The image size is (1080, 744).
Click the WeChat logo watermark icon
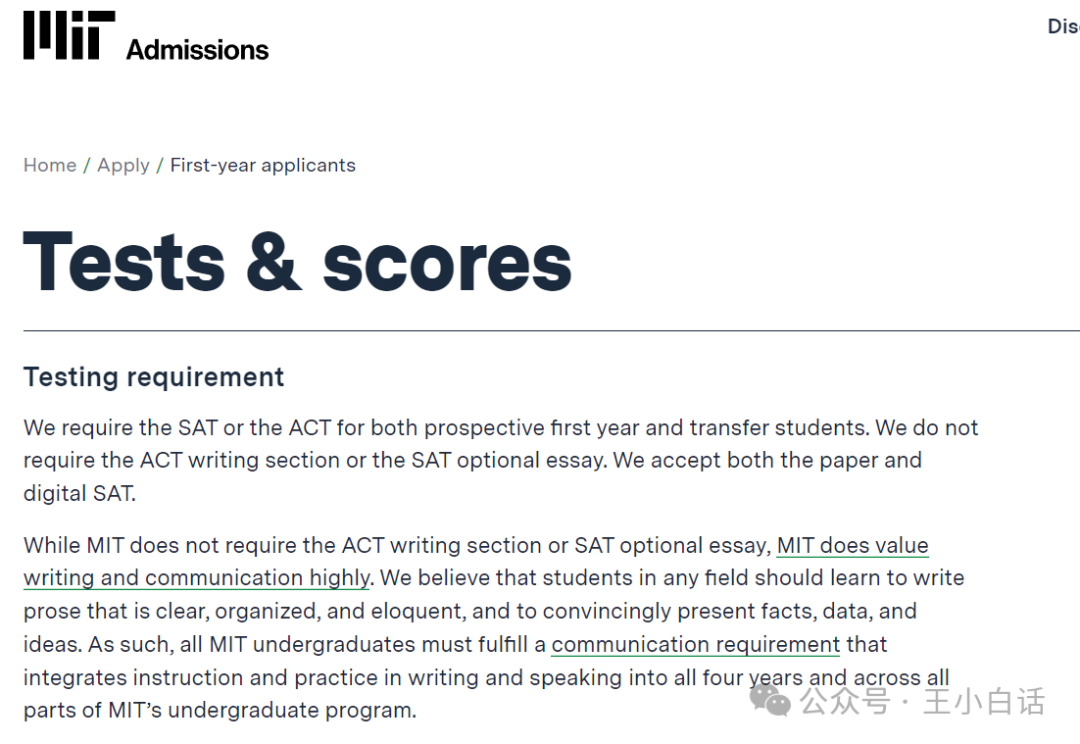[770, 700]
